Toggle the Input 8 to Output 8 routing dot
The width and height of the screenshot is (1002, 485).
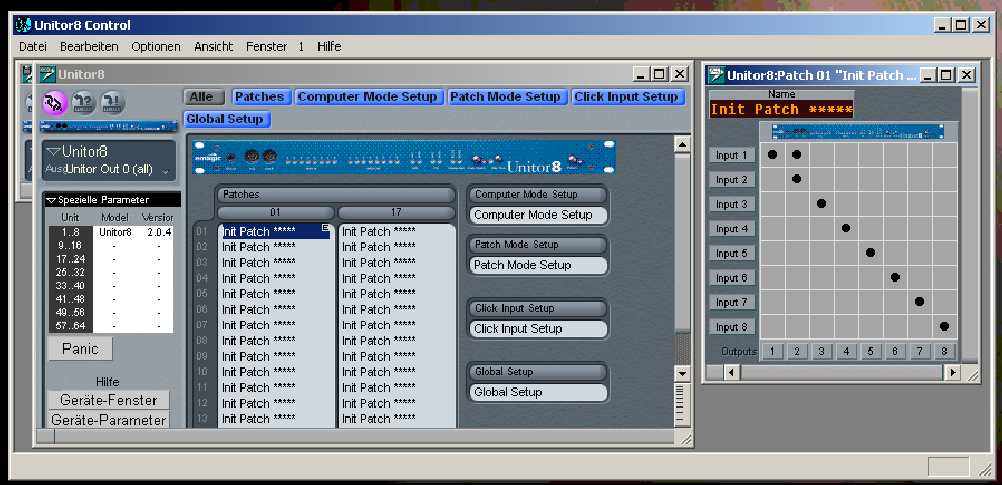(x=944, y=326)
